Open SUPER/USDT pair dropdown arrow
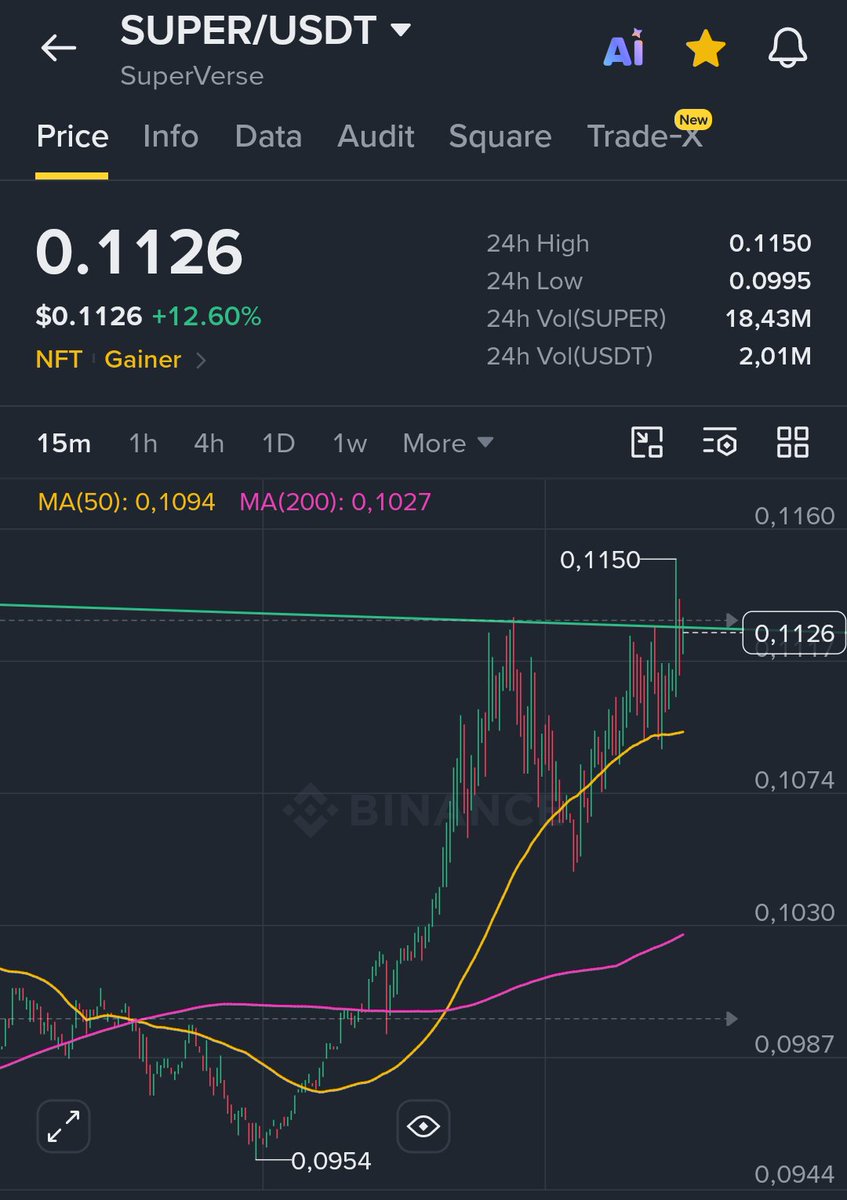This screenshot has width=847, height=1200. coord(400,30)
